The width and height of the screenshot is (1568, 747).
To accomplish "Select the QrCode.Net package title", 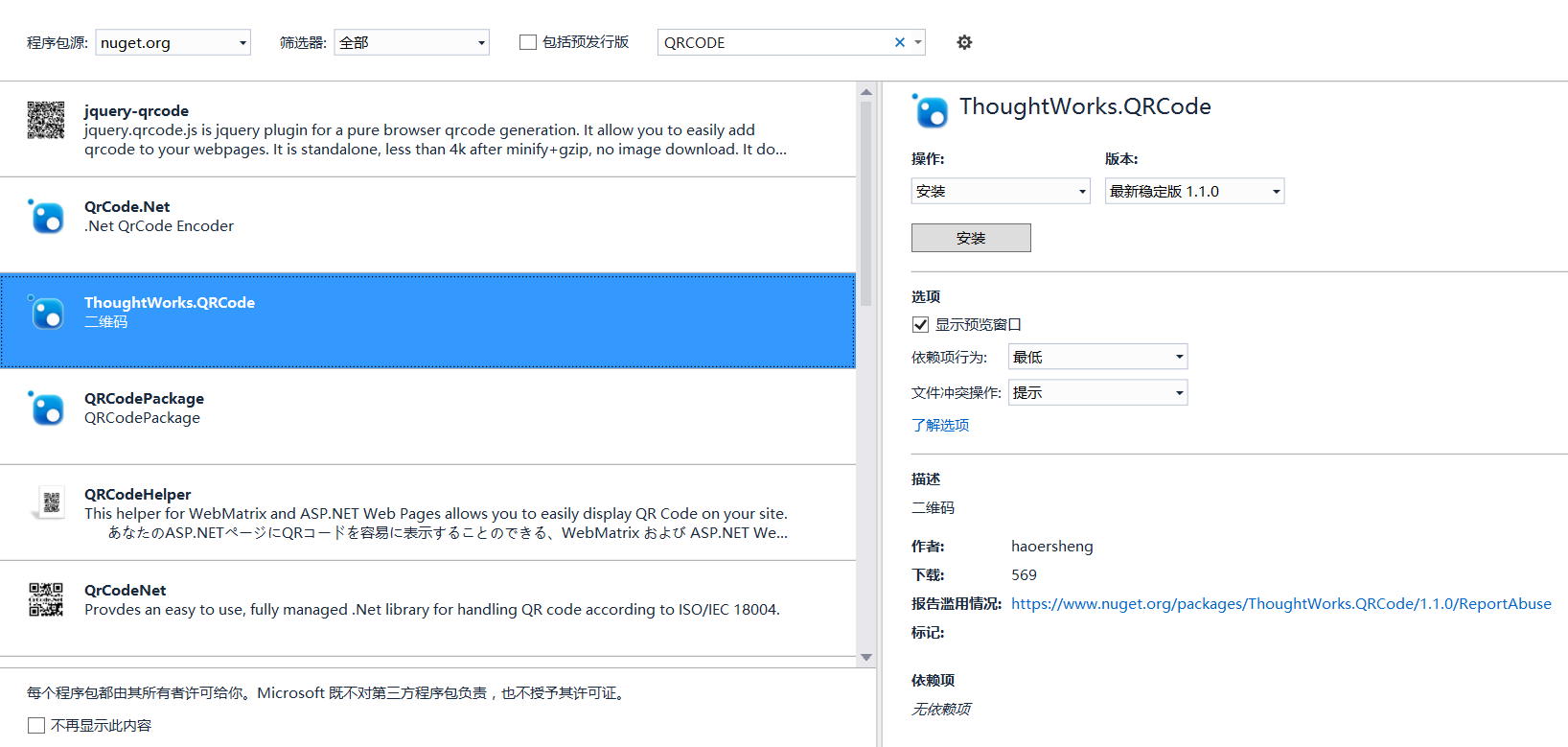I will (x=127, y=206).
